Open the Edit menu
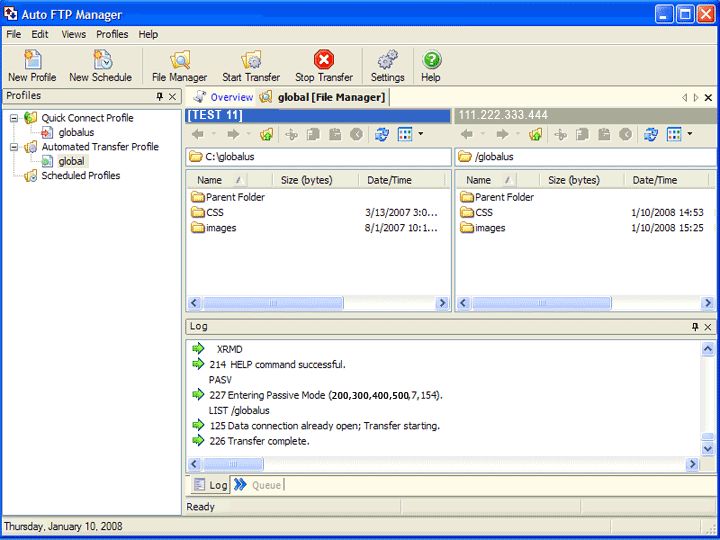 (40, 34)
